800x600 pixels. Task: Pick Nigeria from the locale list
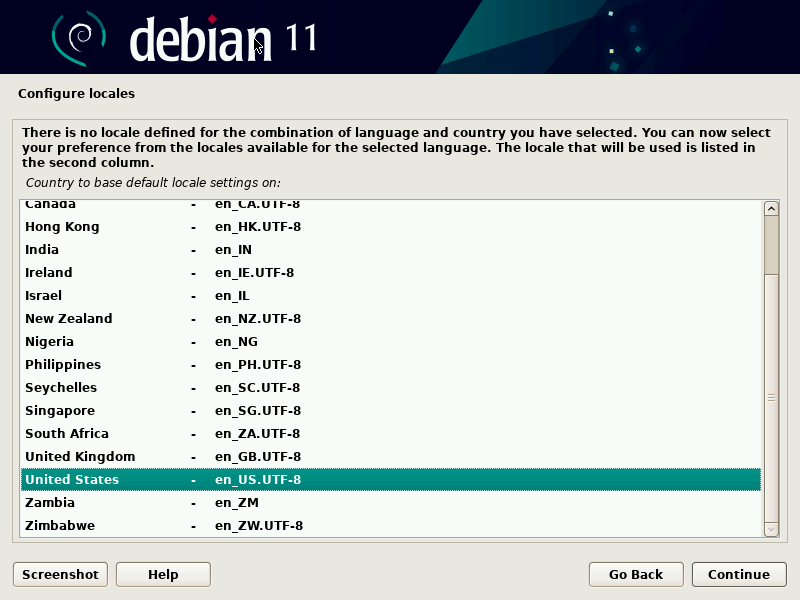pos(50,342)
